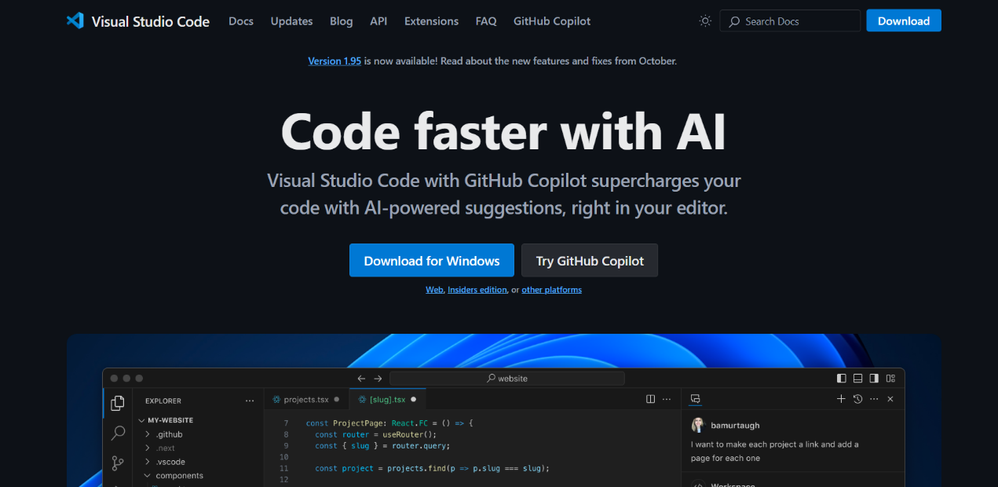Click line 7 ProjectPage code line
This screenshot has height=487, width=998.
(x=390, y=423)
